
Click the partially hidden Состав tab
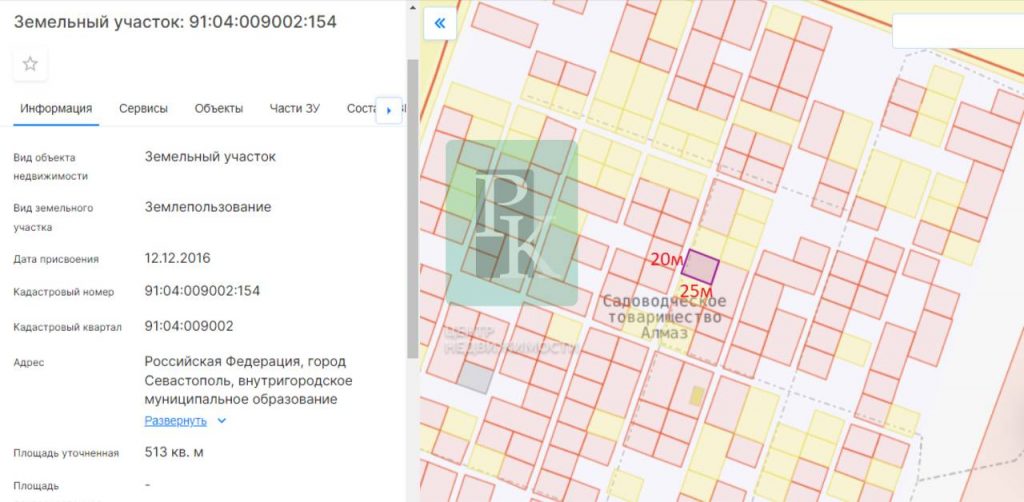pos(361,109)
